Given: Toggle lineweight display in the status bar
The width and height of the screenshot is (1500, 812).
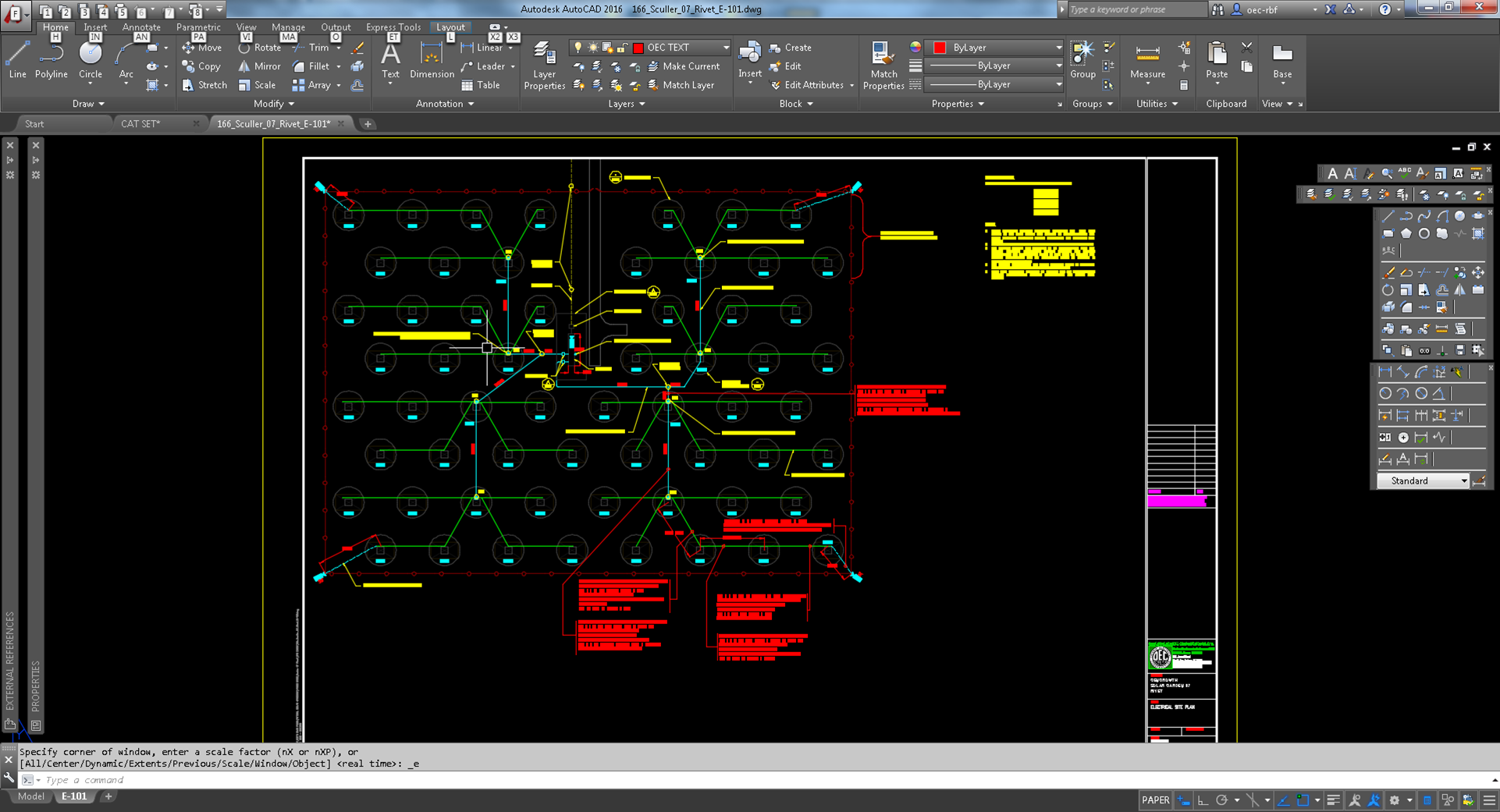Looking at the screenshot, I should pyautogui.click(x=1334, y=800).
